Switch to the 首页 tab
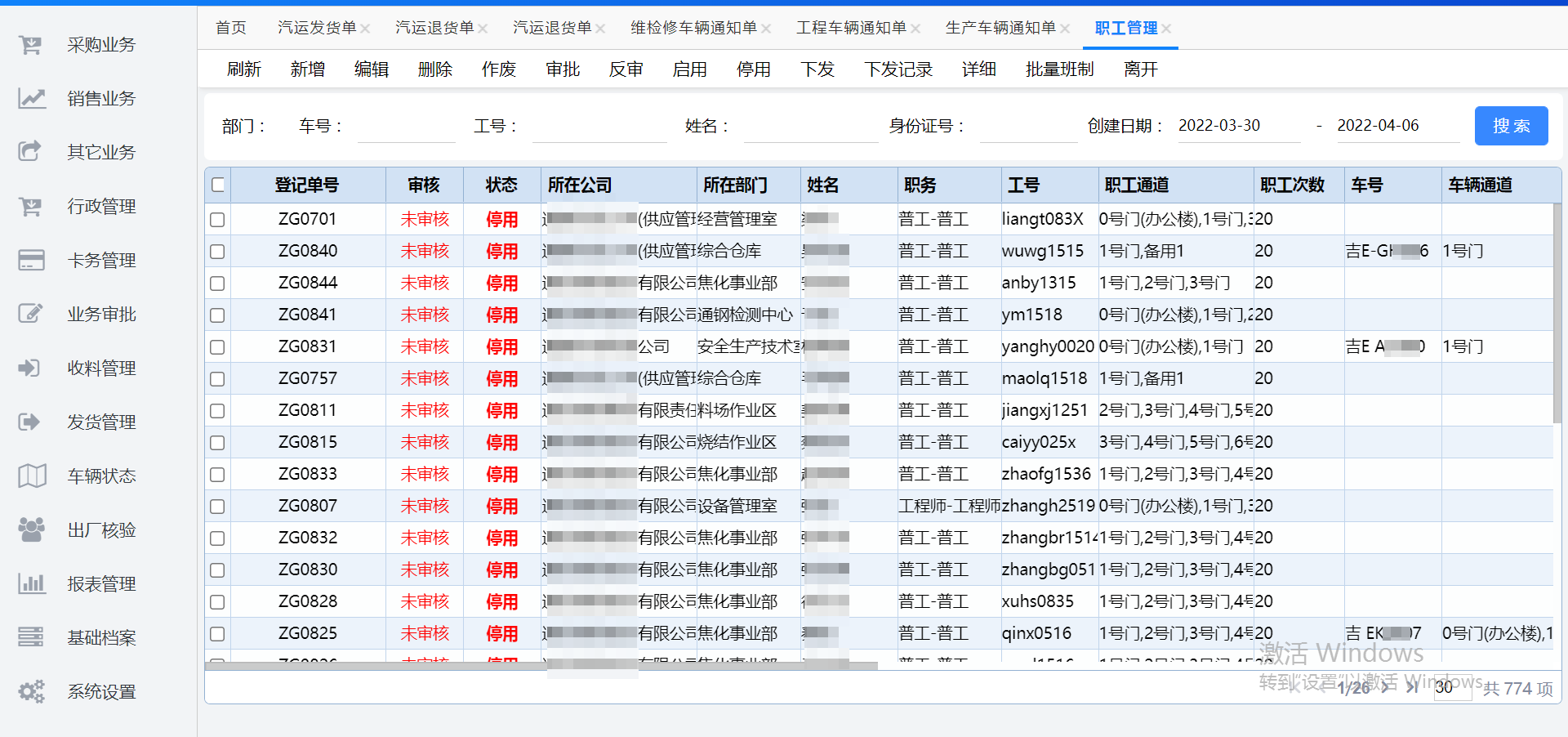This screenshot has width=1568, height=737. pos(230,27)
